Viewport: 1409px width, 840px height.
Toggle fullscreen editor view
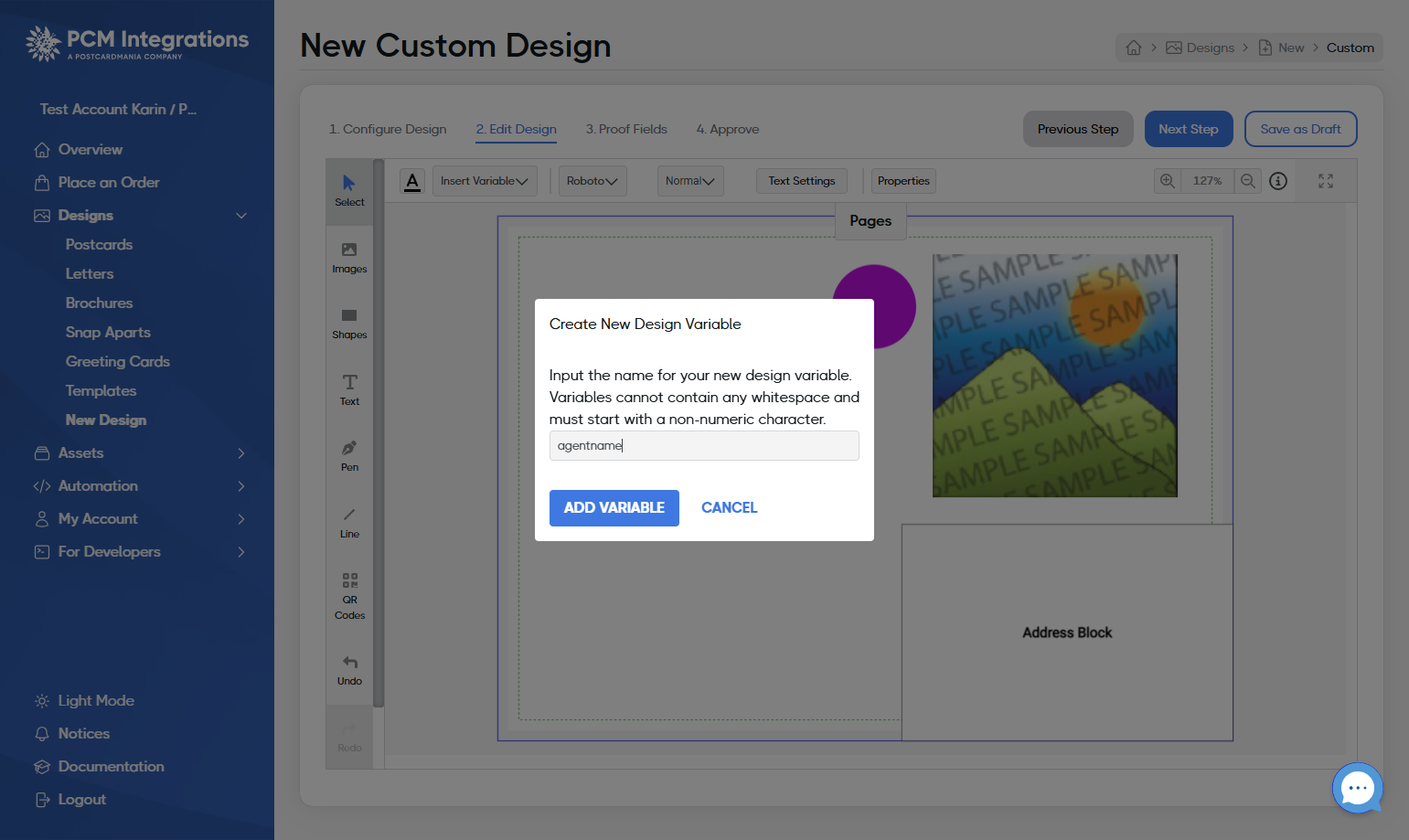[x=1326, y=181]
